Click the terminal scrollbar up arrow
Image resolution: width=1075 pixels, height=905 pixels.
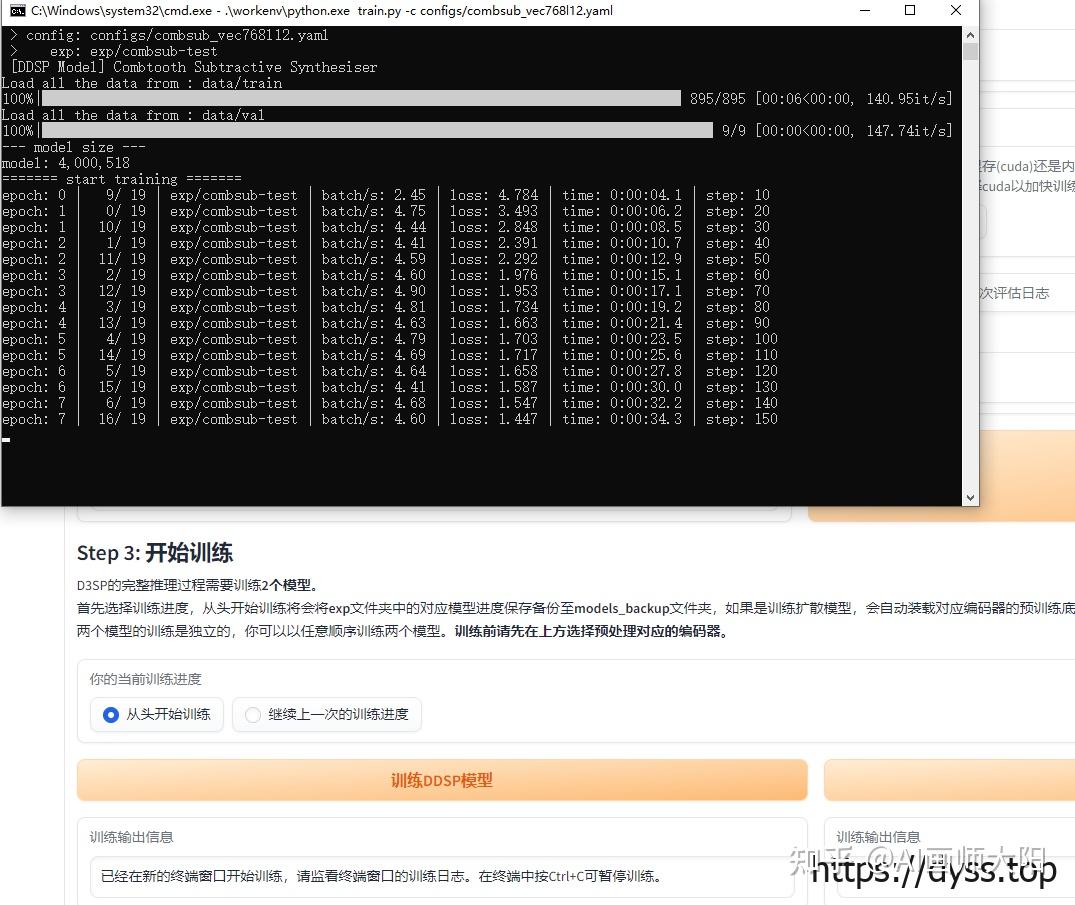[x=970, y=33]
